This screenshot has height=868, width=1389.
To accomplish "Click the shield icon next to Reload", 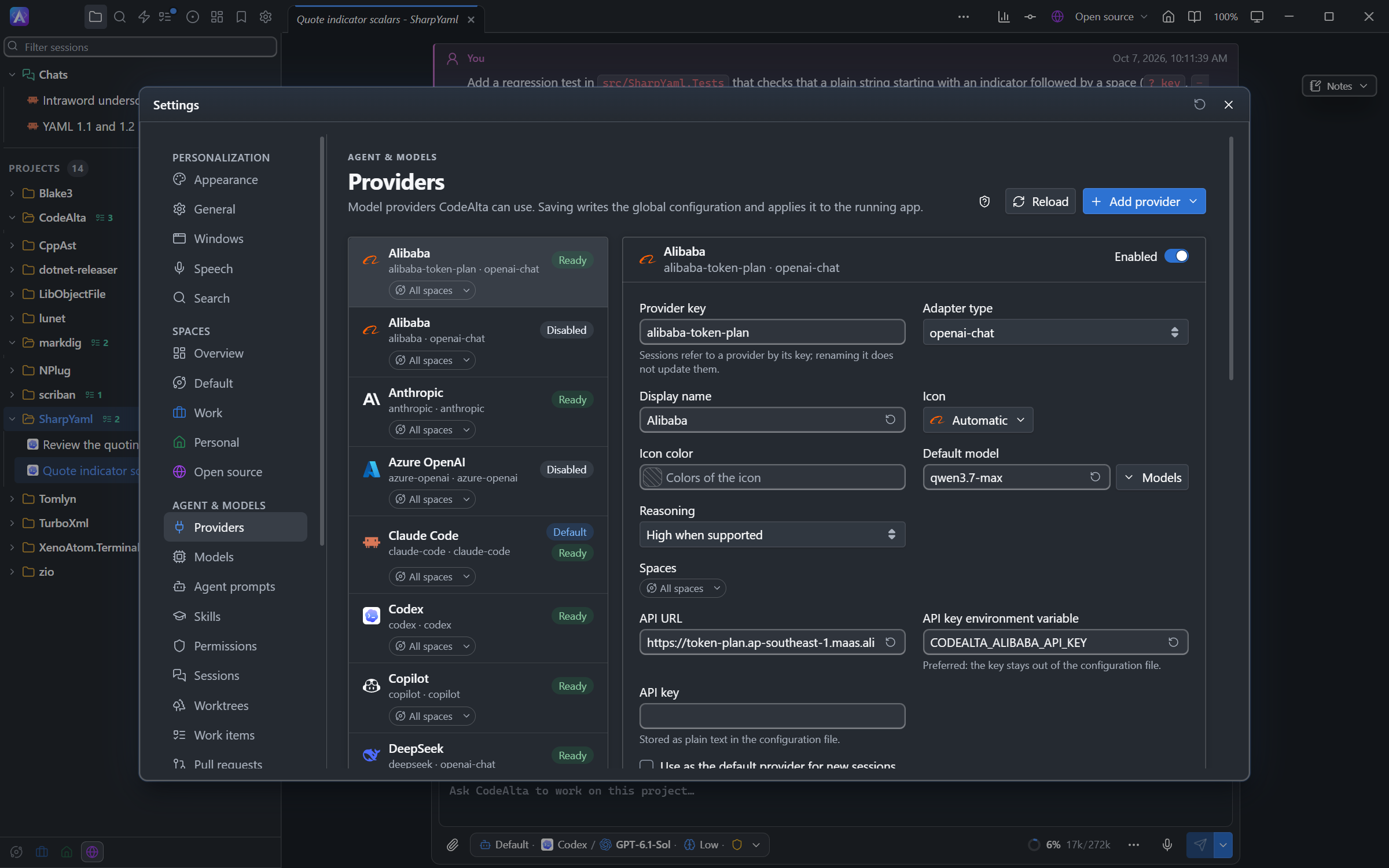I will (984, 201).
